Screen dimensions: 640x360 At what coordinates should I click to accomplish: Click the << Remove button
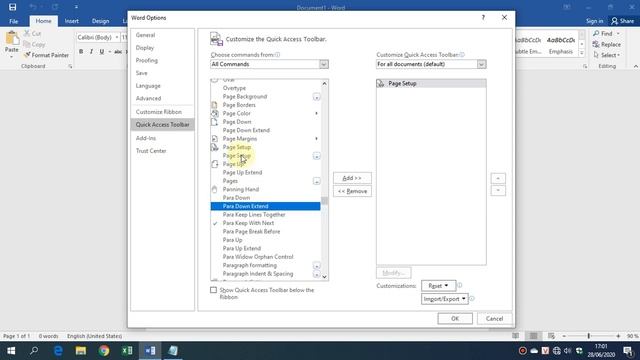click(x=352, y=191)
